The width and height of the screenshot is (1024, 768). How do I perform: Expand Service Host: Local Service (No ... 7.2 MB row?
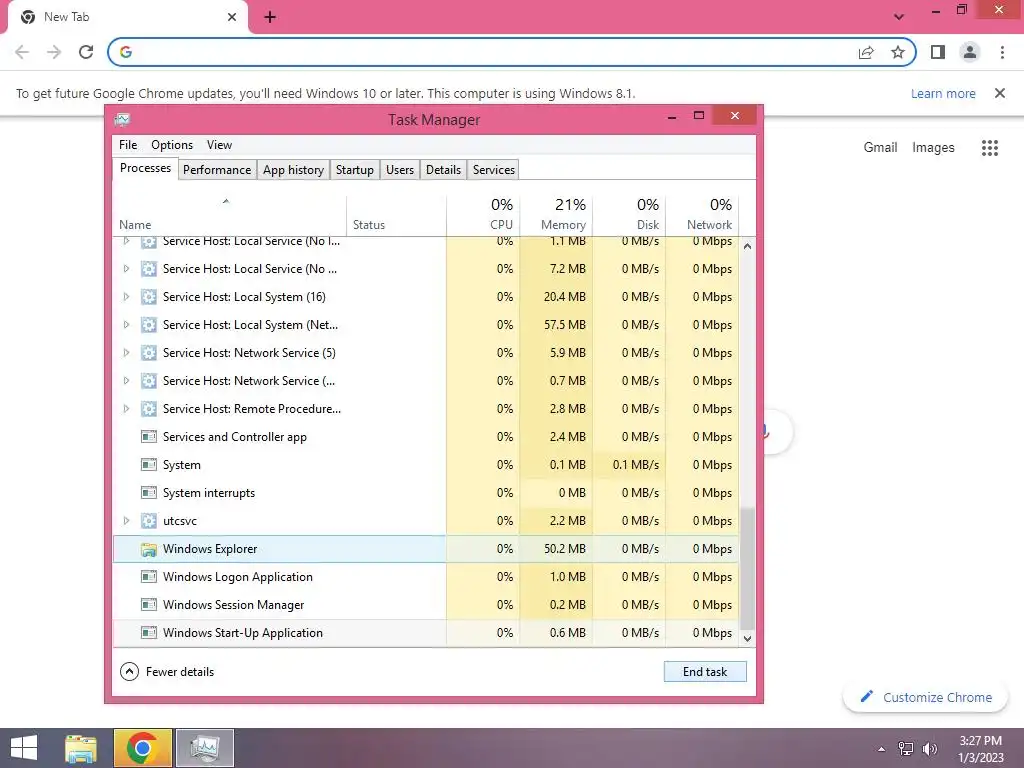tap(126, 269)
